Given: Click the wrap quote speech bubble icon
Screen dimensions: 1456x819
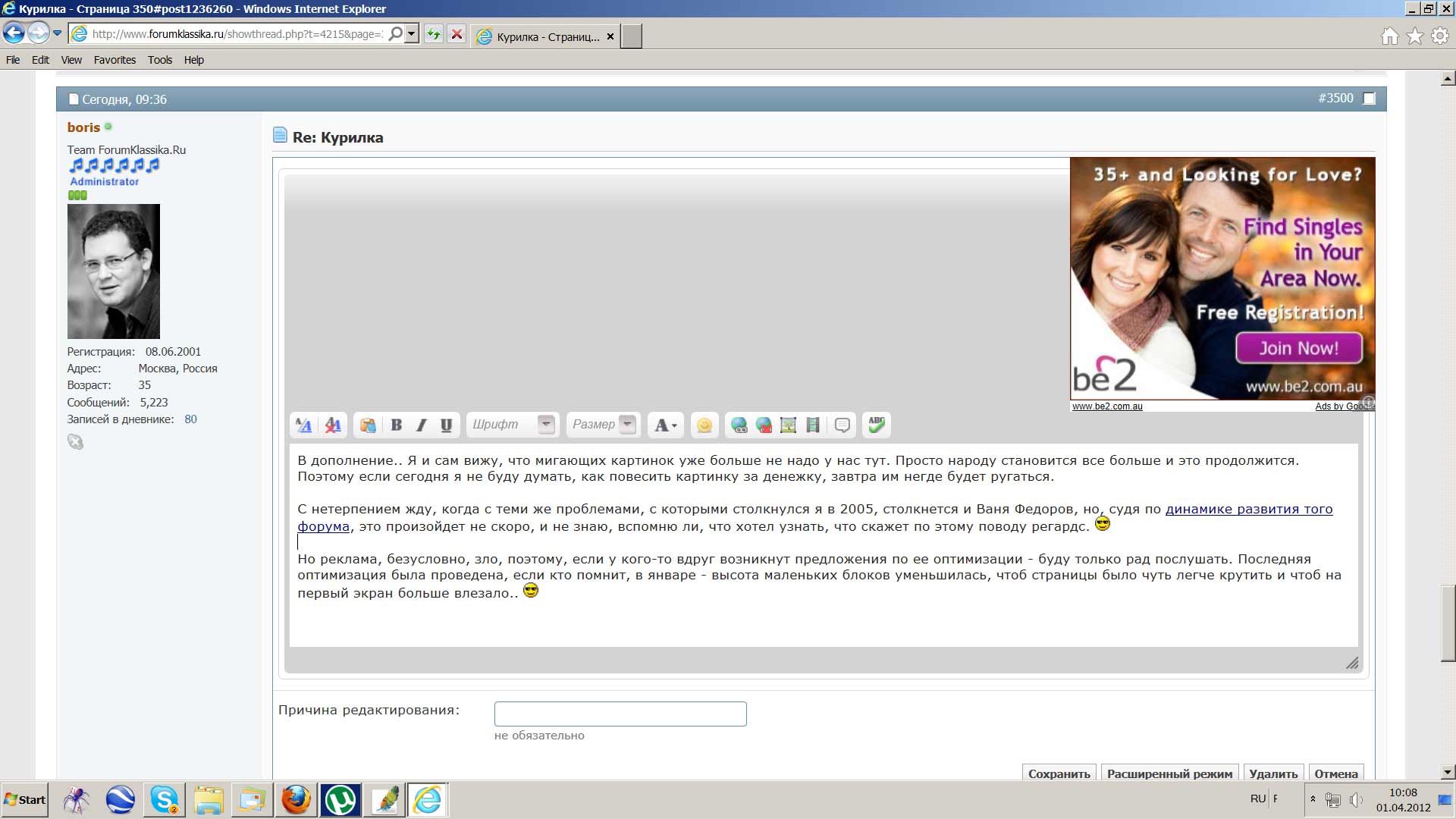Looking at the screenshot, I should [x=842, y=425].
